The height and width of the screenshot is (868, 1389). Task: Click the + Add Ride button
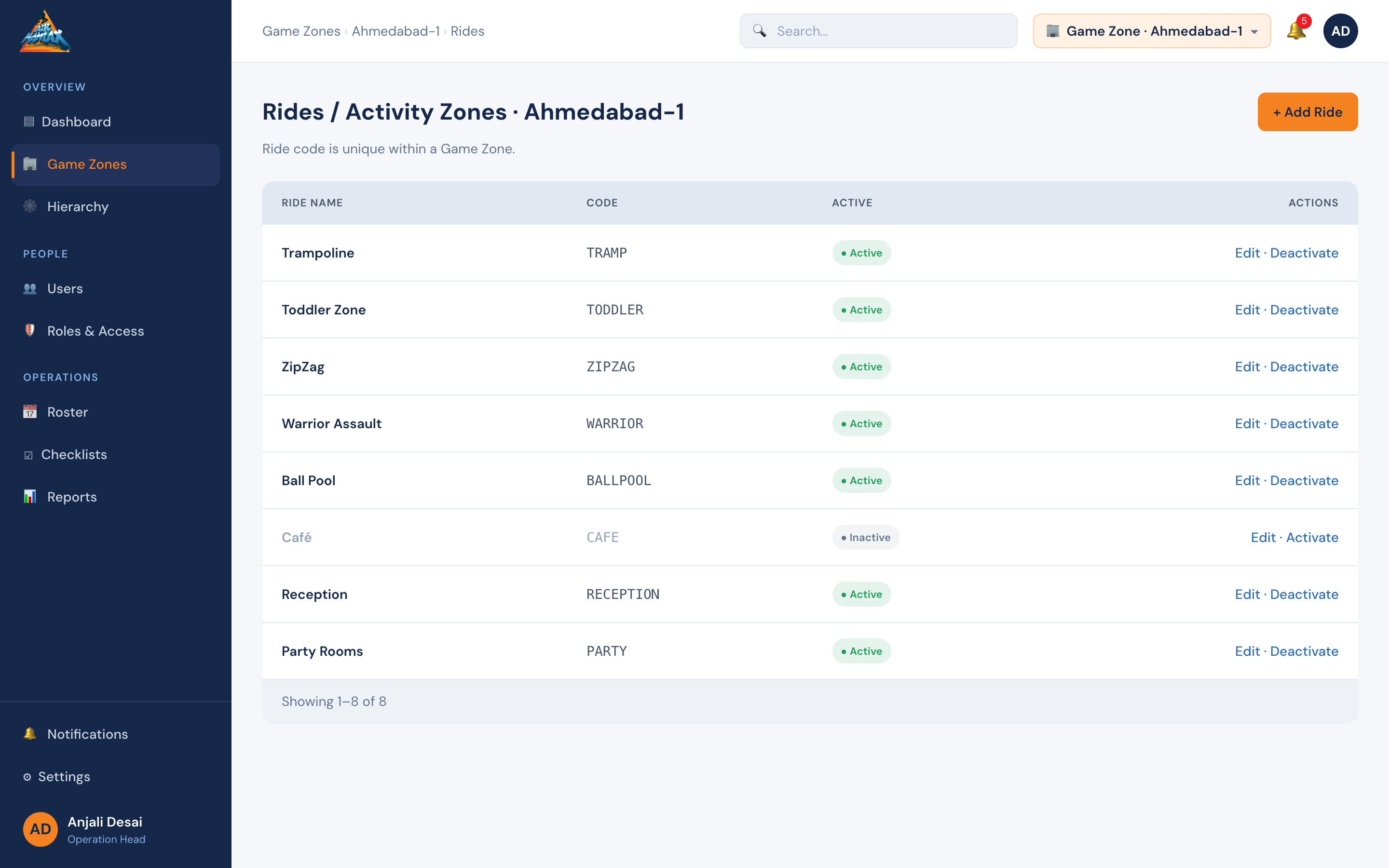coord(1307,112)
